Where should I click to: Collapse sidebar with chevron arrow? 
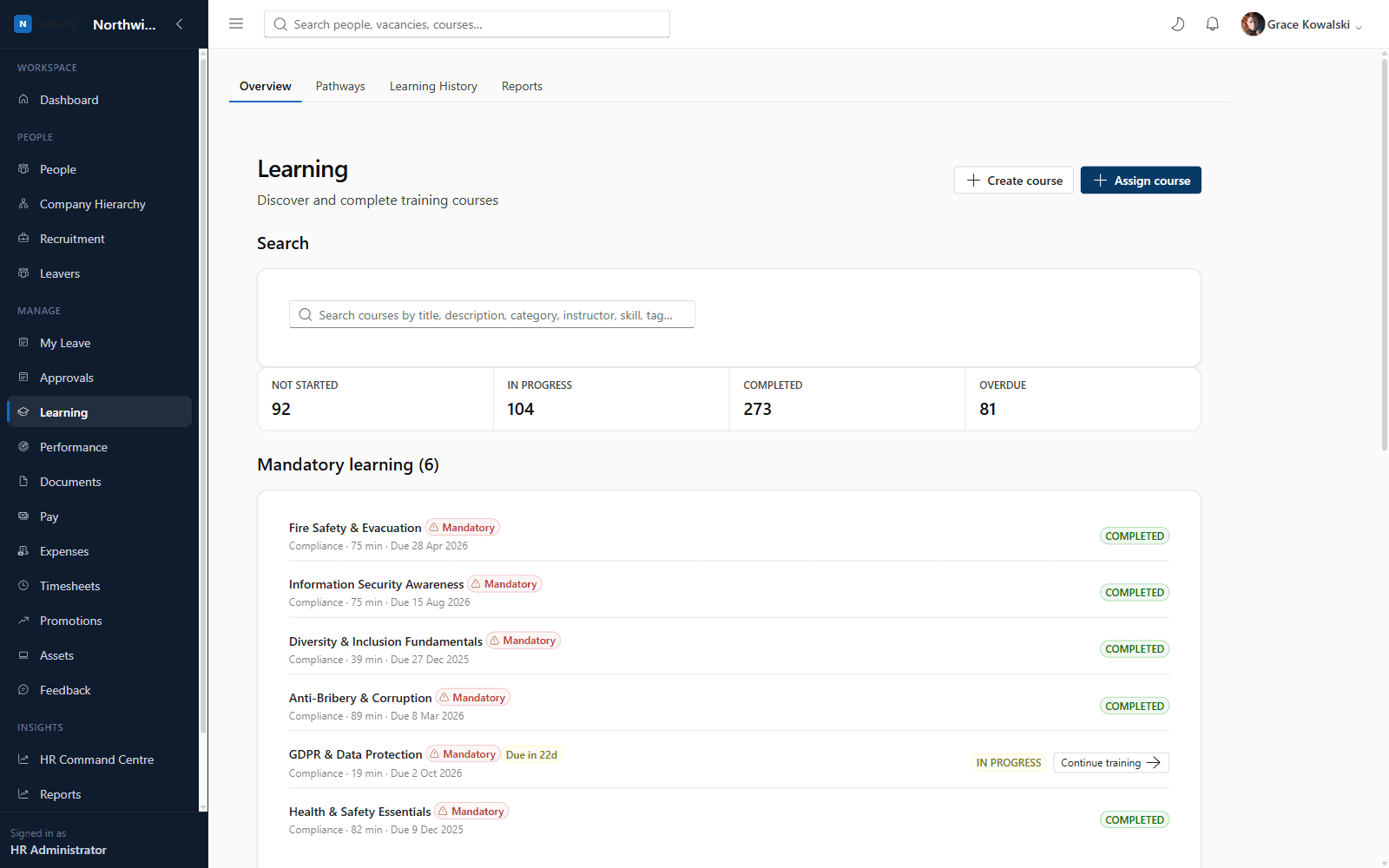click(180, 24)
